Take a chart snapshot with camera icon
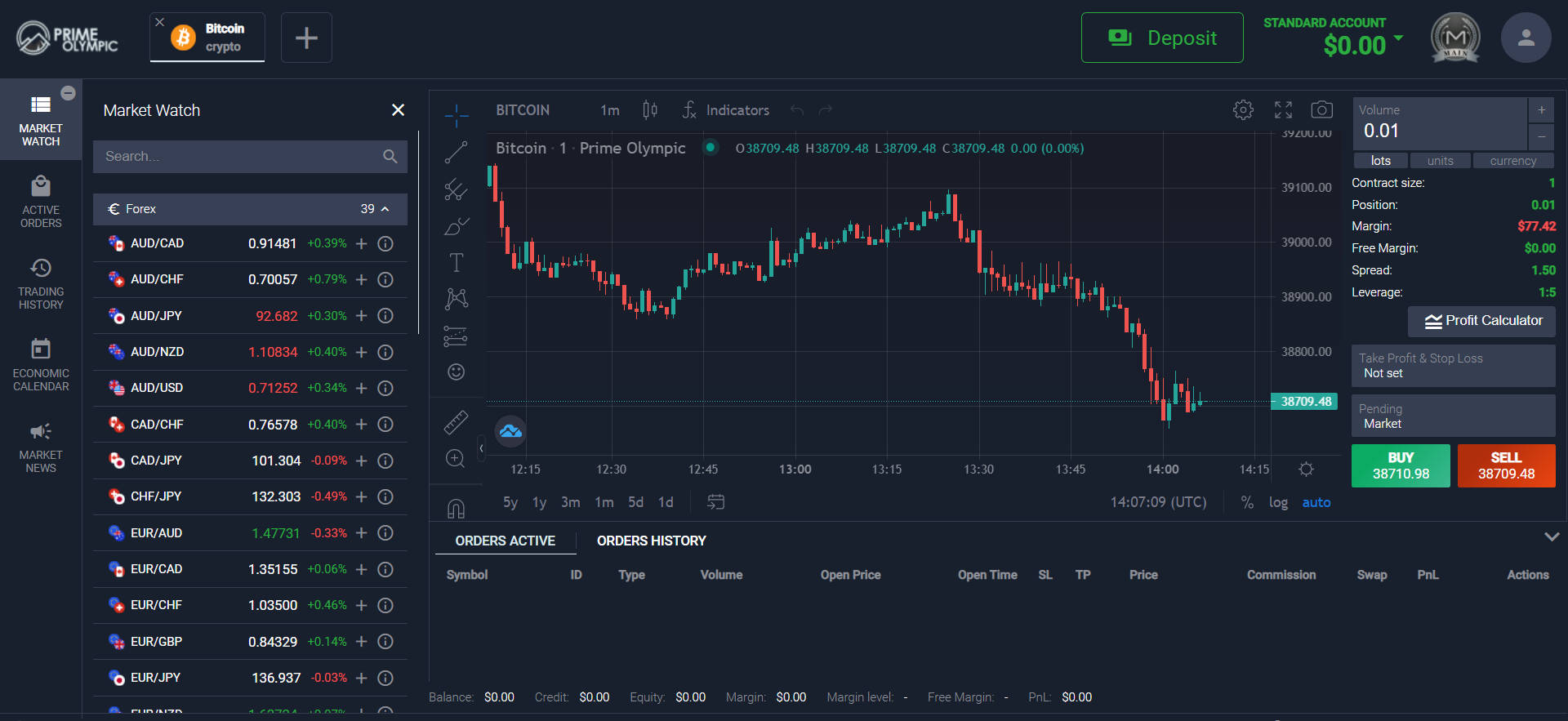Image resolution: width=1568 pixels, height=721 pixels. click(x=1321, y=110)
